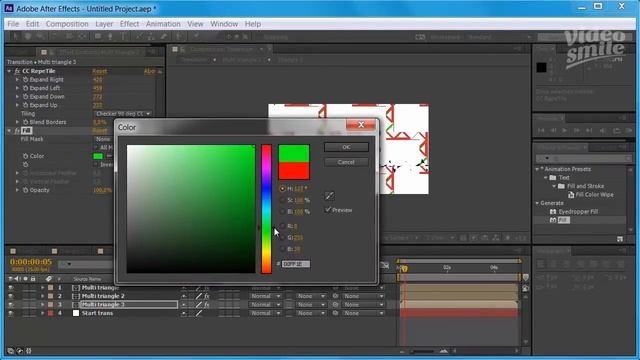
Task: Click Play in the Preview panel
Action: (x=564, y=131)
